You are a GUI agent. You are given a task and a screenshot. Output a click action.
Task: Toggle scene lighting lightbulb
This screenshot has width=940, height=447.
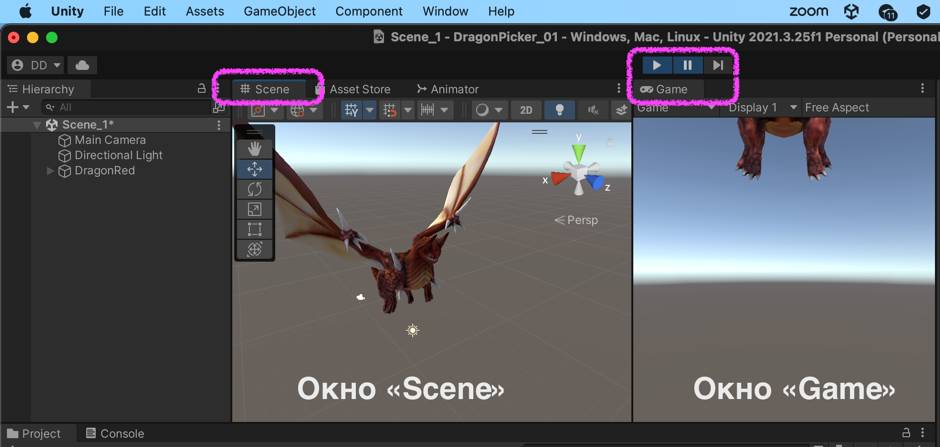click(560, 110)
